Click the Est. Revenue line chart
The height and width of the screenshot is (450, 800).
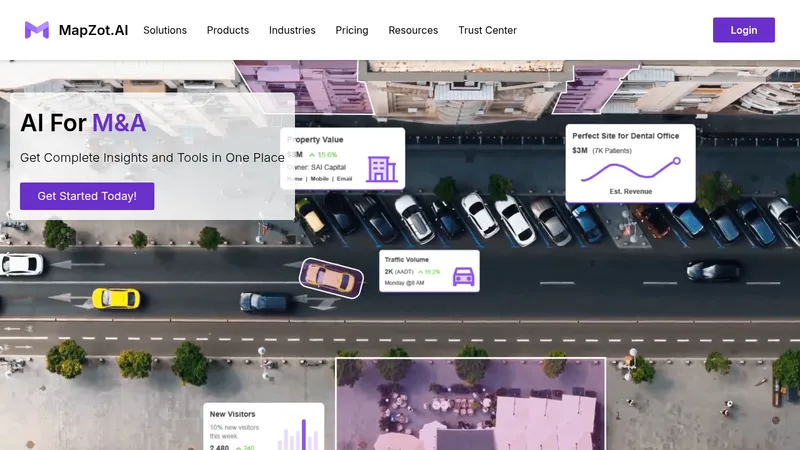[631, 170]
